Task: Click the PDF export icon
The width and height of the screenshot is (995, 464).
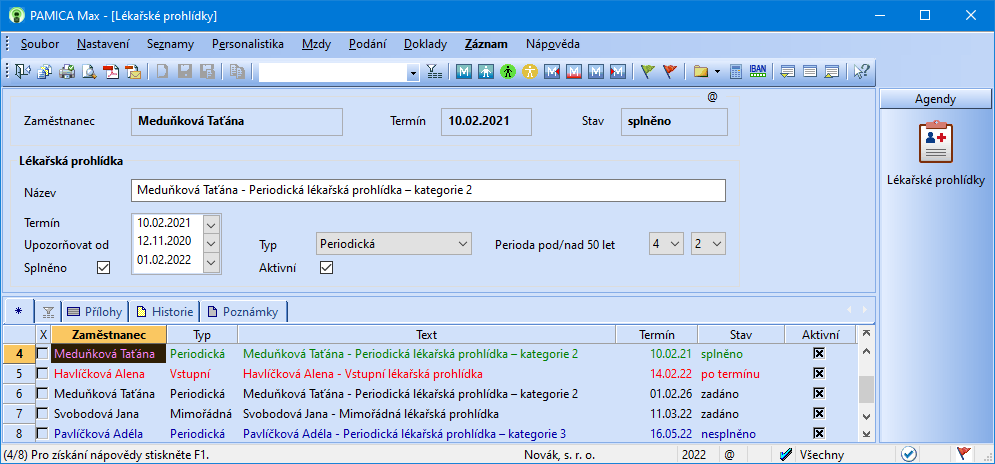Action: (x=112, y=72)
